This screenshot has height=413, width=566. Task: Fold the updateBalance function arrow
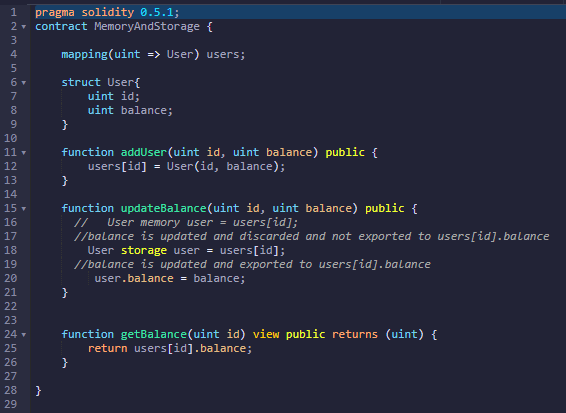point(24,209)
